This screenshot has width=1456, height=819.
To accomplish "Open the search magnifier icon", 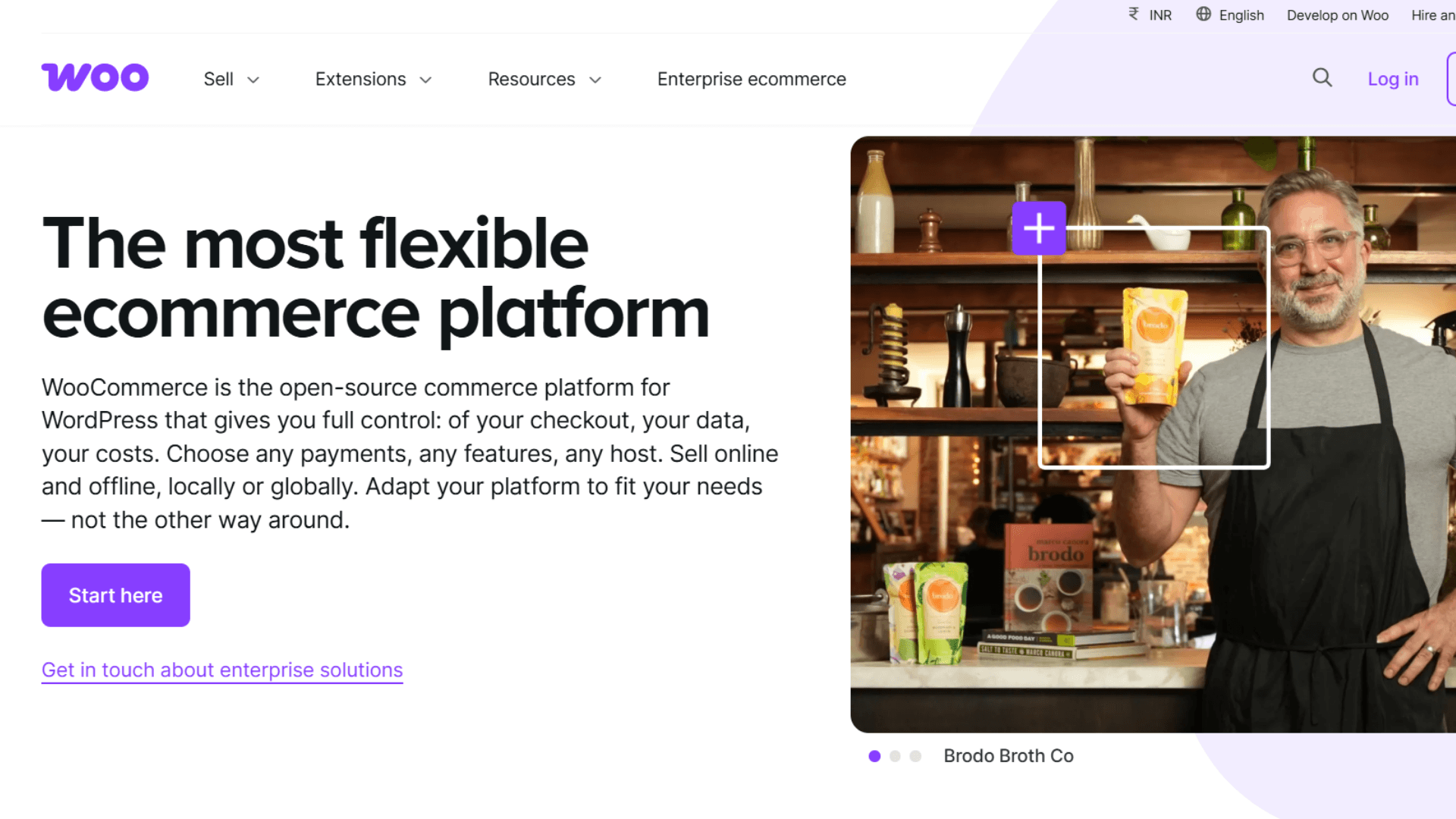I will tap(1322, 77).
